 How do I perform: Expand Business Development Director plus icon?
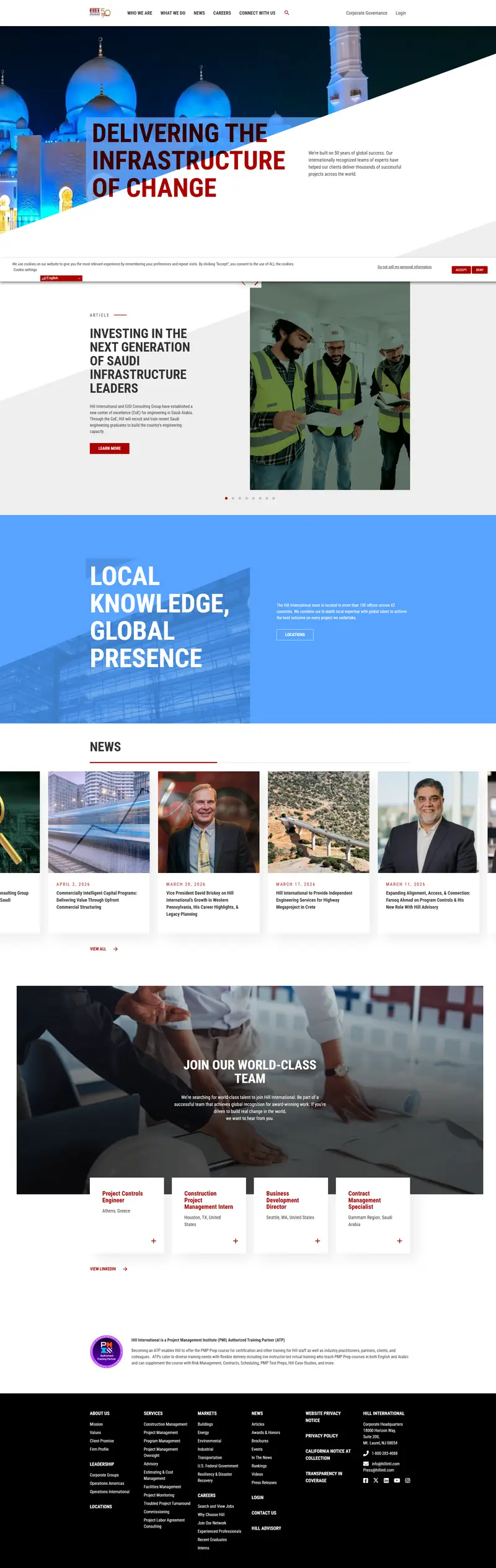point(317,1241)
